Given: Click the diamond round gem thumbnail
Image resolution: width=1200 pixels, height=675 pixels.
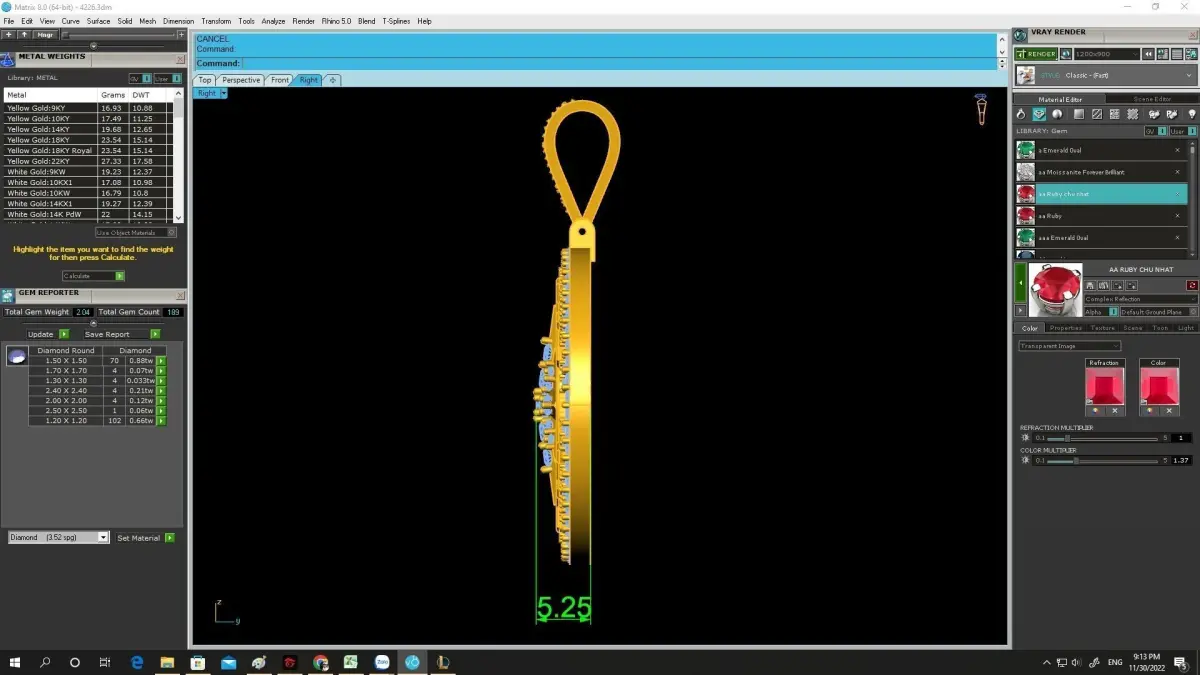Looking at the screenshot, I should (17, 356).
